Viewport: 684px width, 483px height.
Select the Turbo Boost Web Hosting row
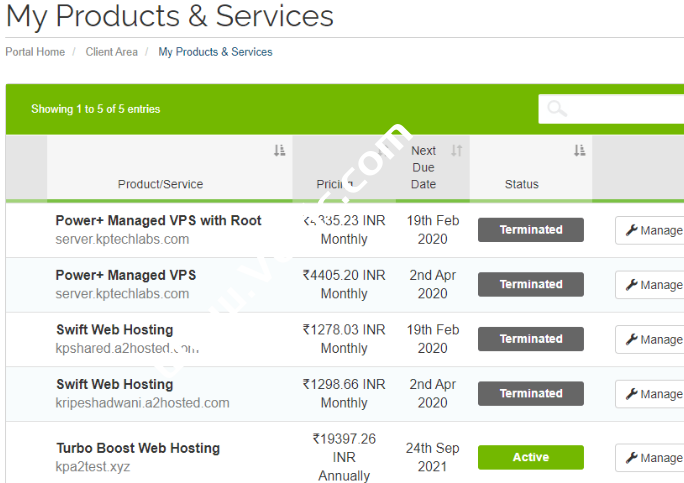click(138, 448)
